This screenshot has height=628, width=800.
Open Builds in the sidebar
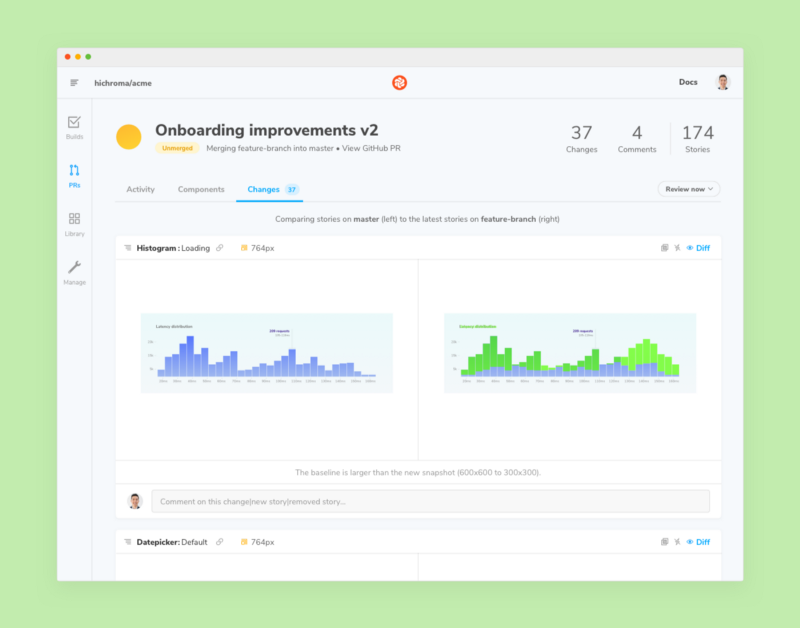[74, 128]
